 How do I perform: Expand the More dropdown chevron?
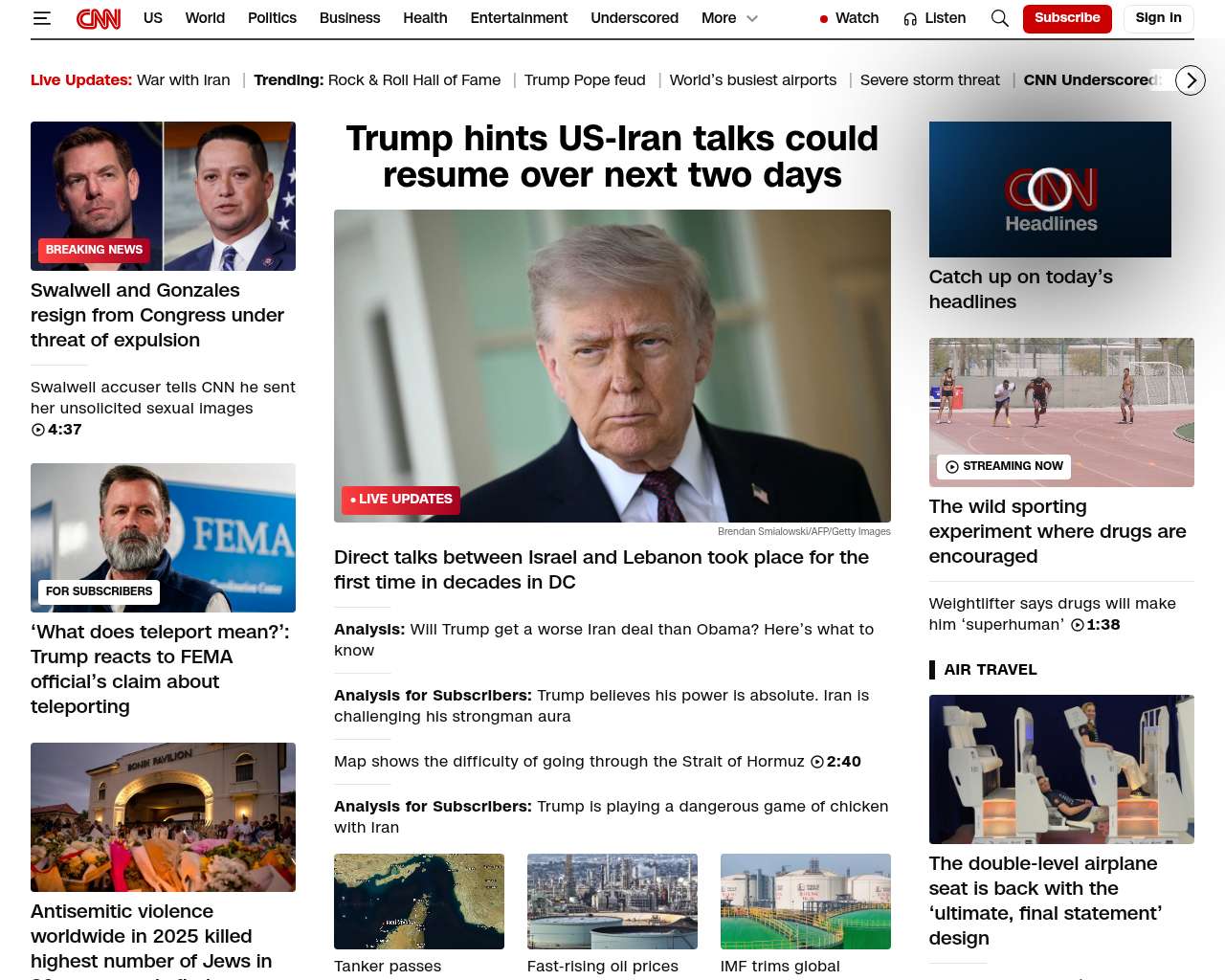pyautogui.click(x=752, y=18)
